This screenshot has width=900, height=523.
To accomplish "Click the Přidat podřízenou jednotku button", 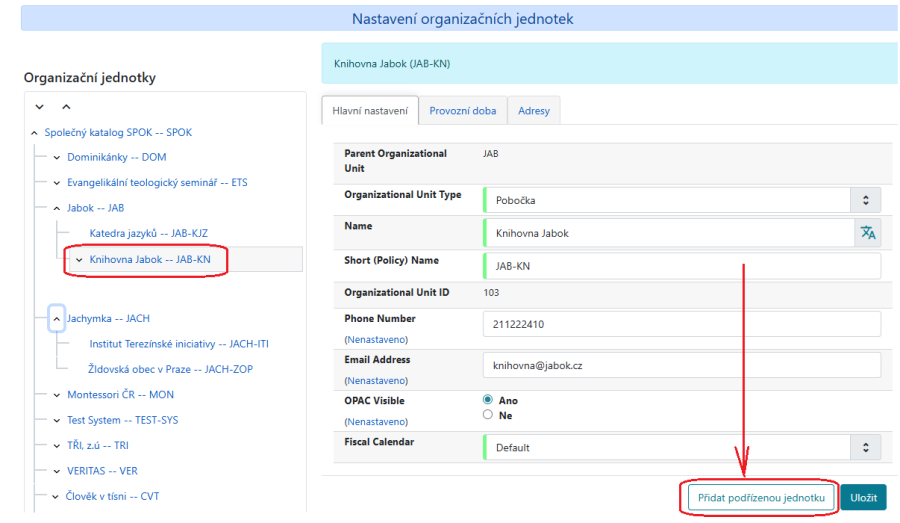I will 760,497.
